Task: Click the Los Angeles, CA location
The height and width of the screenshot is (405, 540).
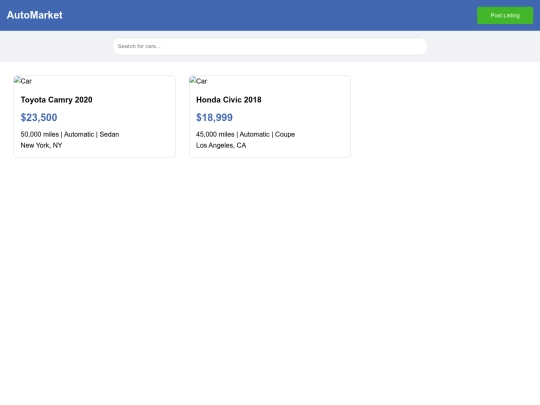Action: pyautogui.click(x=221, y=145)
